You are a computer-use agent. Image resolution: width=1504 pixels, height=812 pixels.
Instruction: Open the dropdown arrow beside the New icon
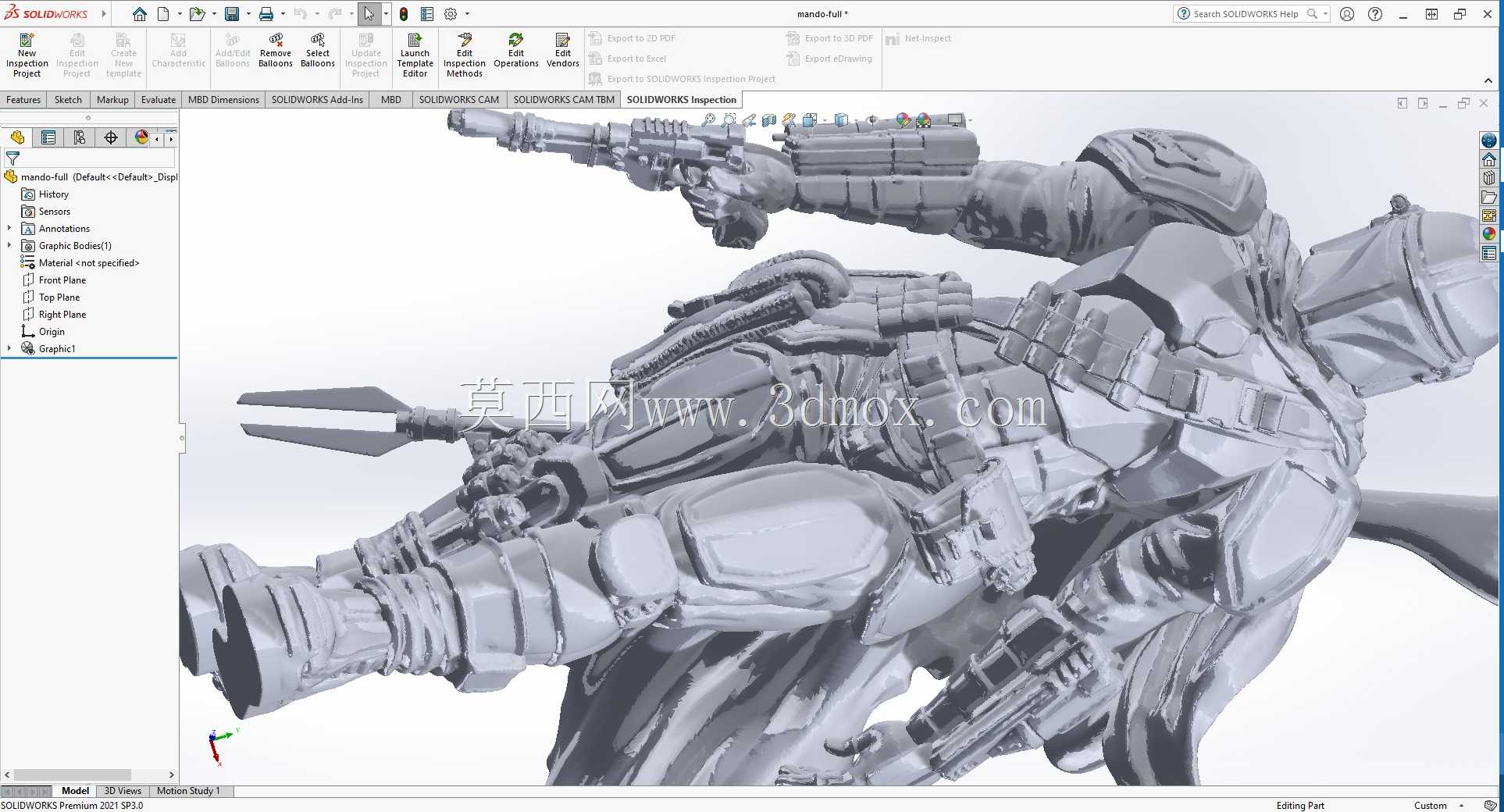click(x=180, y=14)
